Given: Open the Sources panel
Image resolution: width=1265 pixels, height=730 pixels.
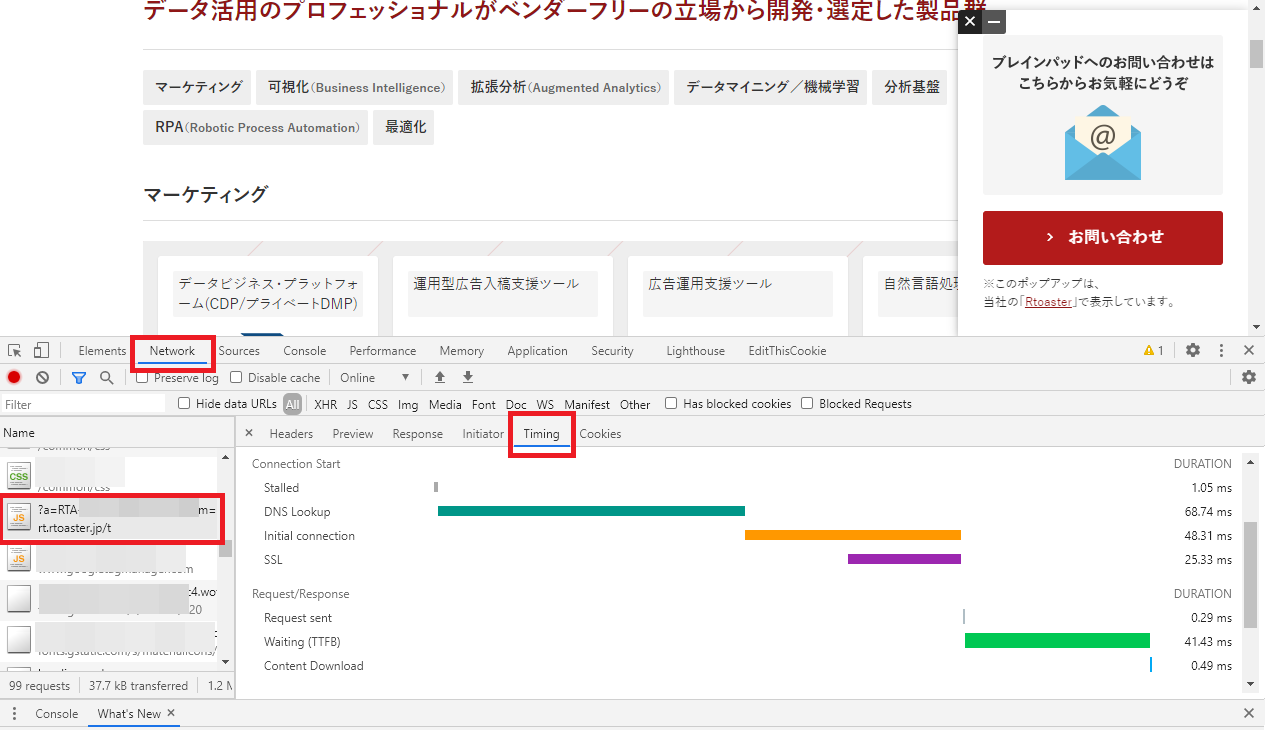Looking at the screenshot, I should [x=239, y=351].
